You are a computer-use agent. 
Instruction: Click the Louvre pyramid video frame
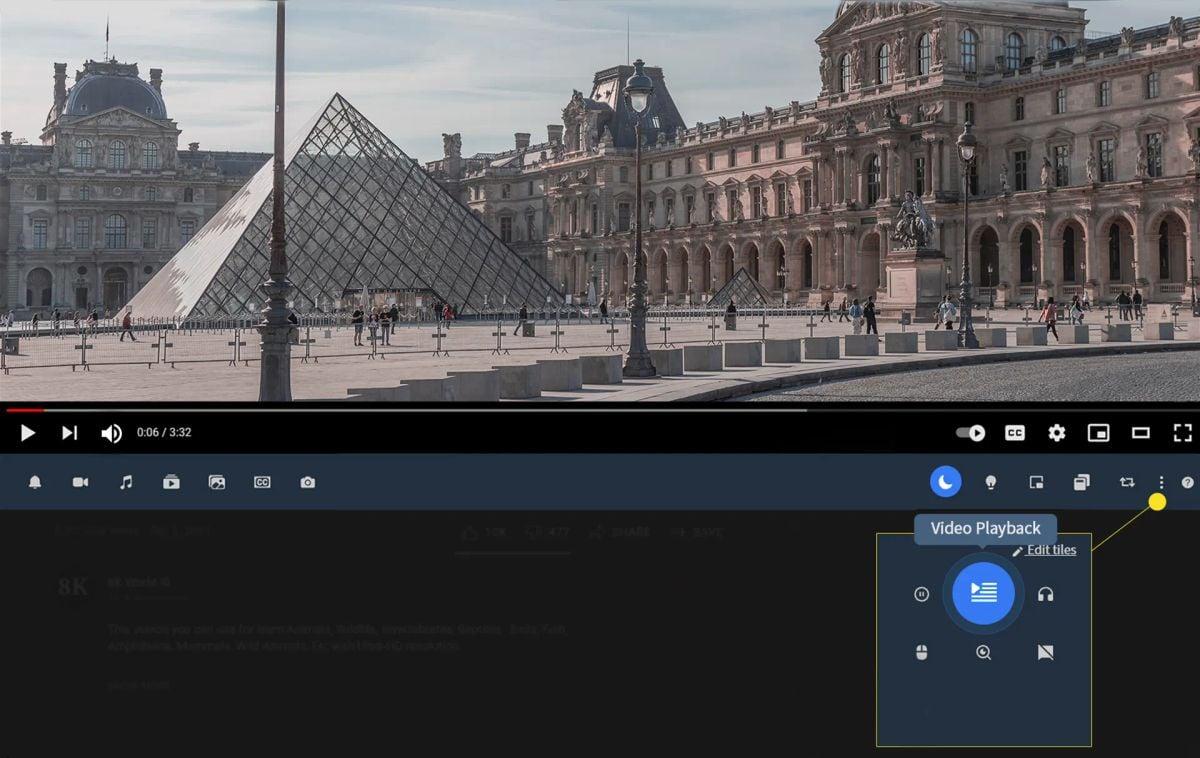coord(600,200)
